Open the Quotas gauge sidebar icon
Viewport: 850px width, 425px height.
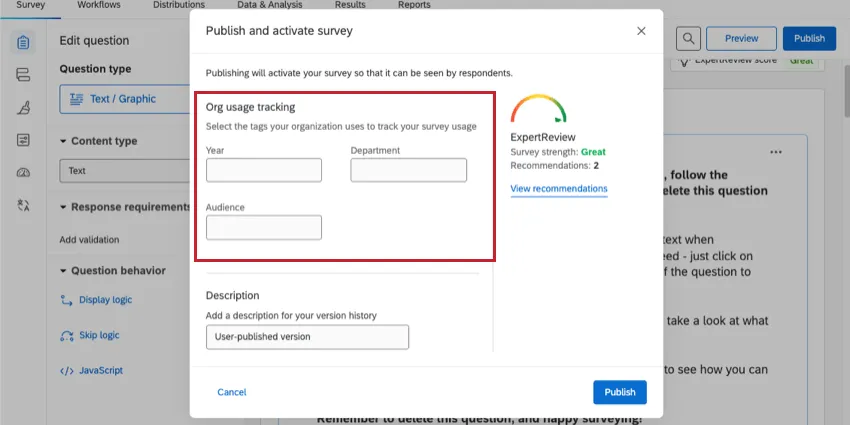pos(23,173)
